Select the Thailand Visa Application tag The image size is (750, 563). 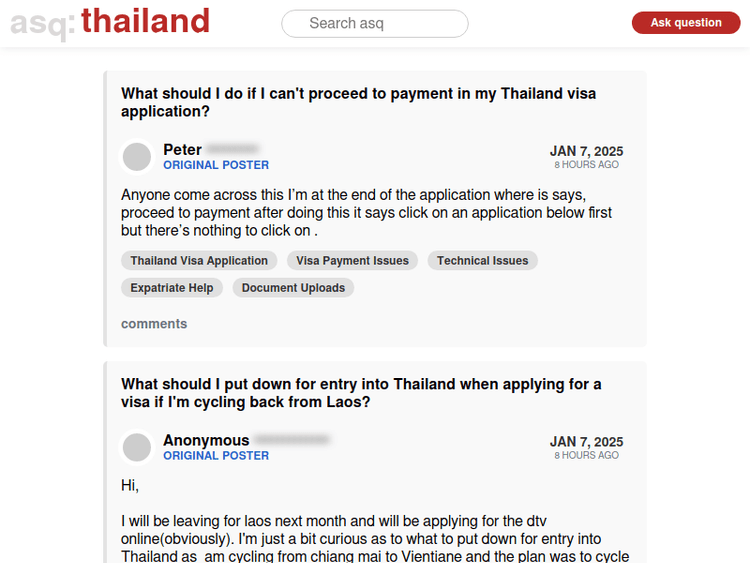click(199, 261)
